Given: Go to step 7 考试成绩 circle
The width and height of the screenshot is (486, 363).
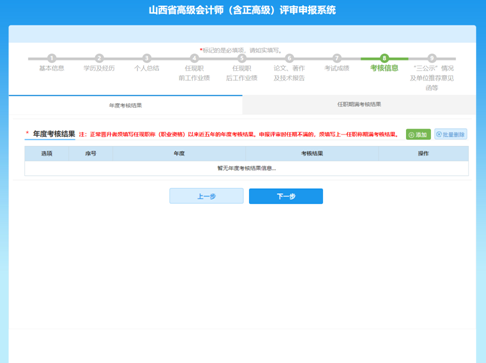Looking at the screenshot, I should tap(337, 58).
